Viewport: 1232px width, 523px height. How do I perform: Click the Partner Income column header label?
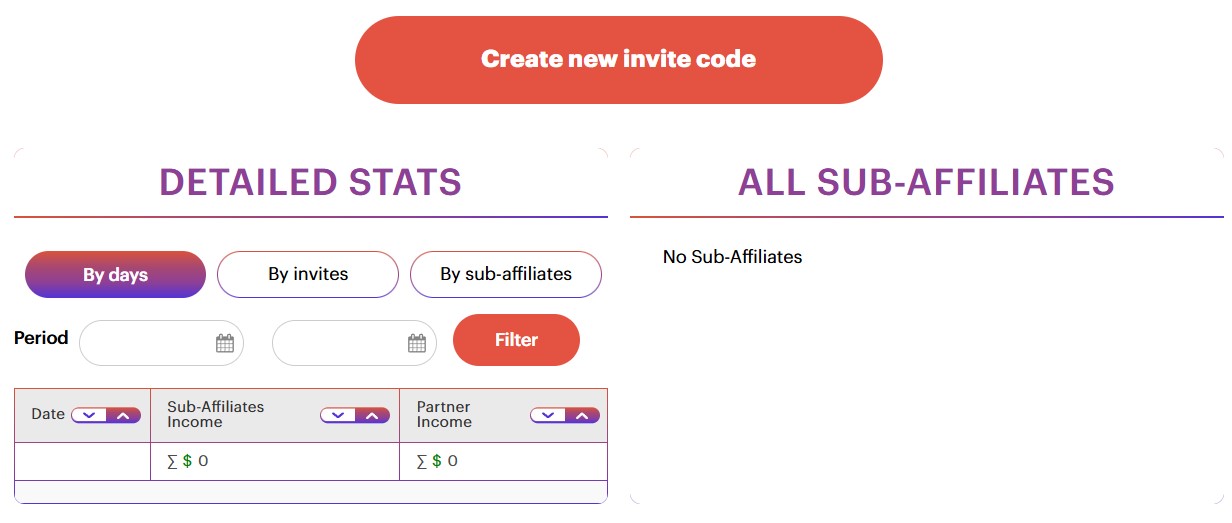pyautogui.click(x=444, y=414)
